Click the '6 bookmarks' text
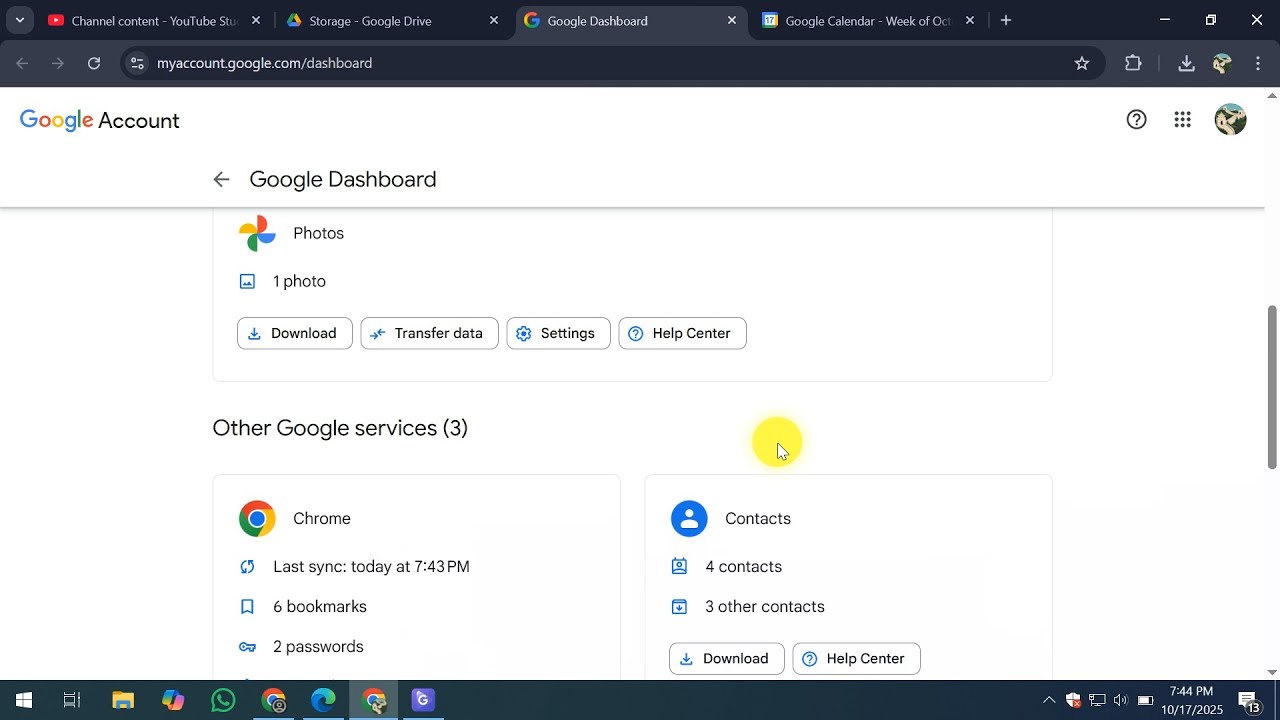 pos(320,607)
